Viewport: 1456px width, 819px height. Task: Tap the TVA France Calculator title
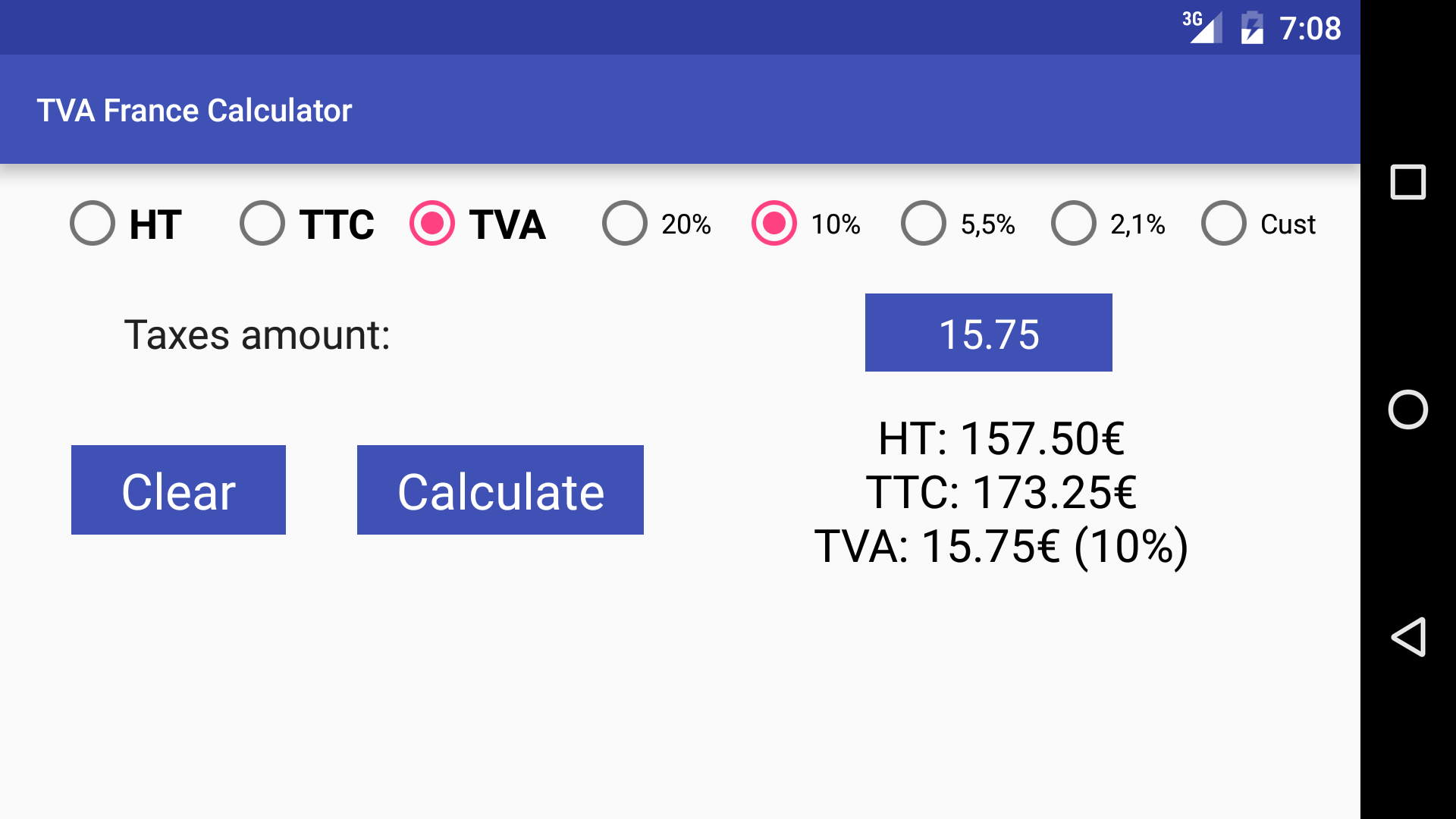pos(195,111)
